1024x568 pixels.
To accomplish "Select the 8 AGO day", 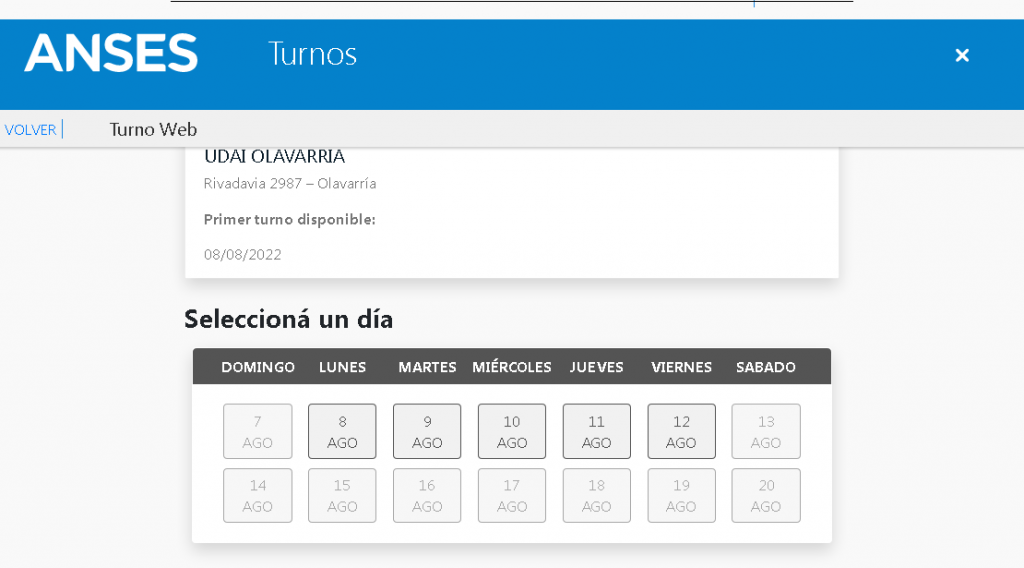I will click(342, 431).
